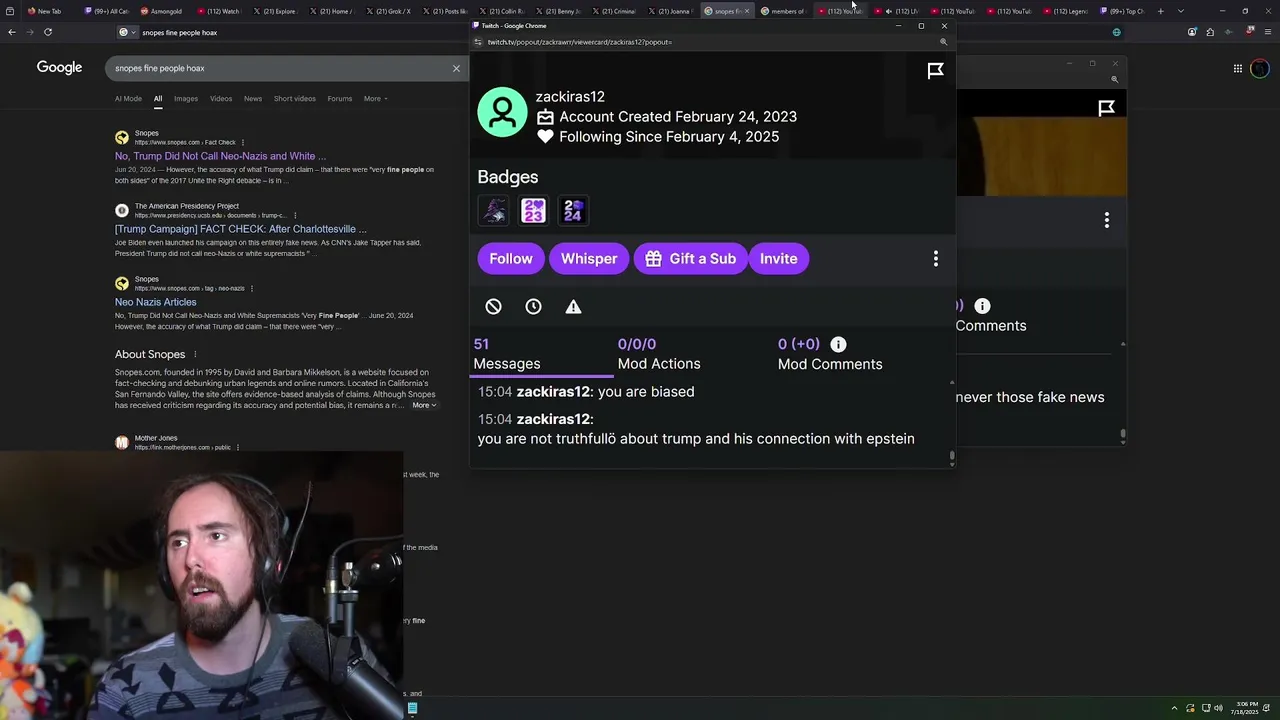Open the About Snopes three-dot menu
Viewport: 1280px width, 720px height.
point(195,354)
